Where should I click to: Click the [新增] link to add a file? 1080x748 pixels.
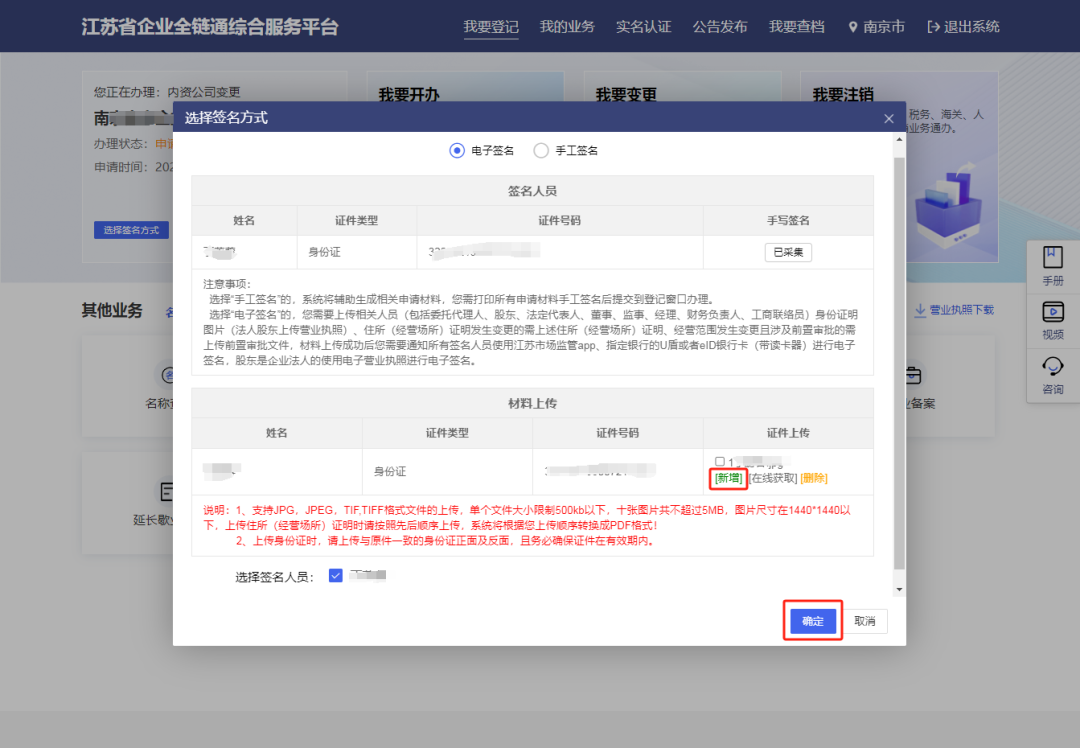coord(728,478)
